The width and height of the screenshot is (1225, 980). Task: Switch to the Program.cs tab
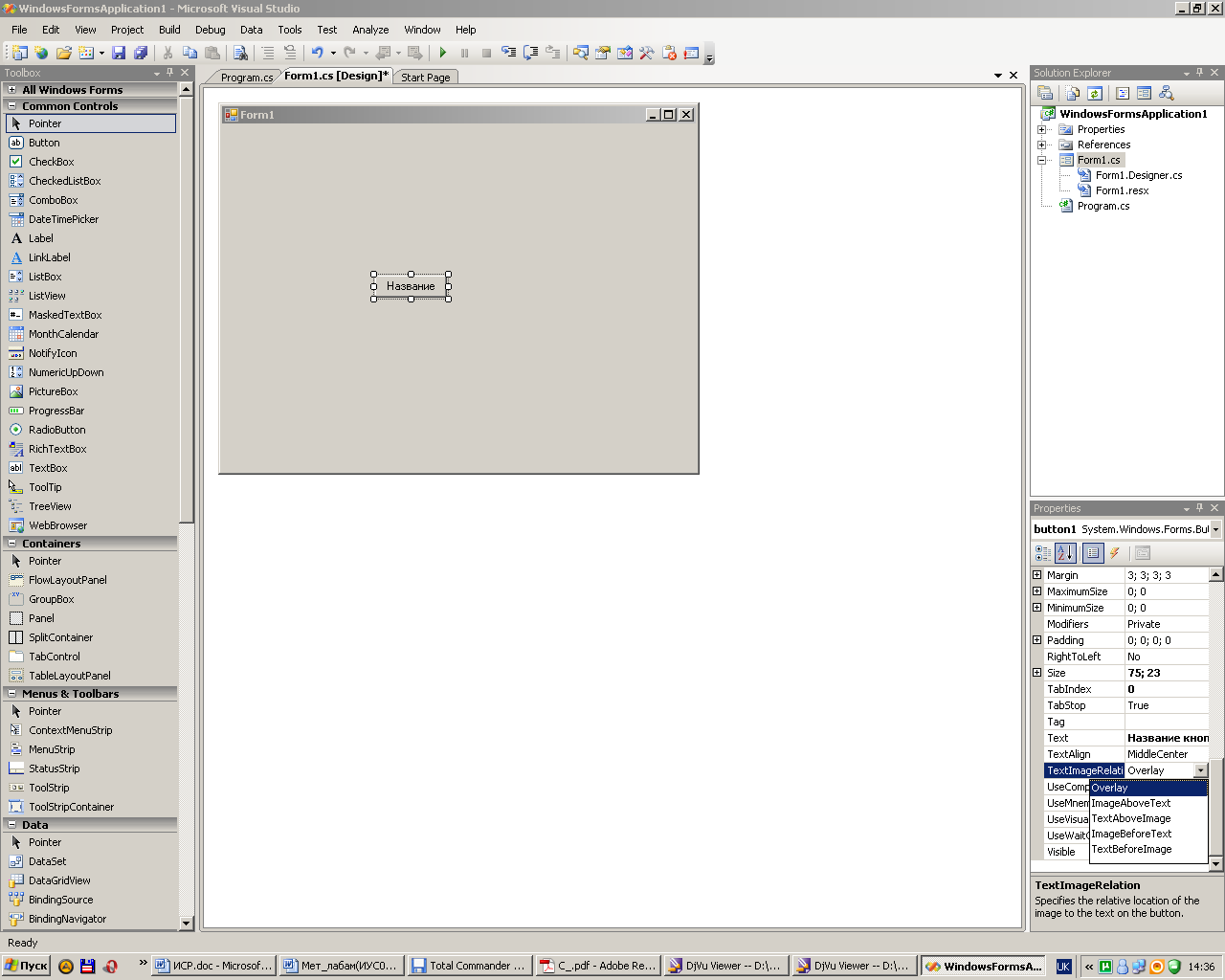tap(247, 78)
